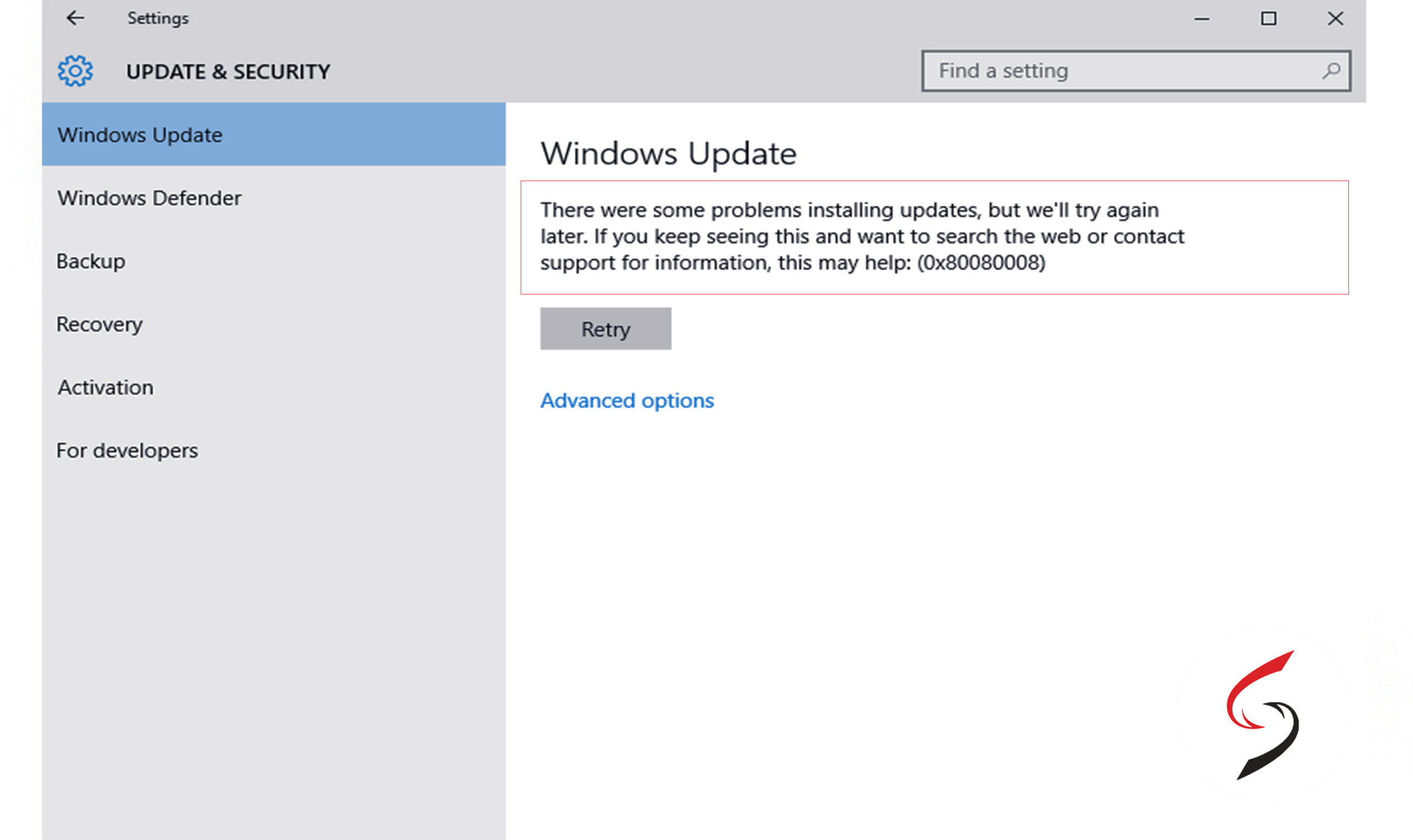Select Windows Update in sidebar
This screenshot has height=840, width=1413.
[x=273, y=134]
